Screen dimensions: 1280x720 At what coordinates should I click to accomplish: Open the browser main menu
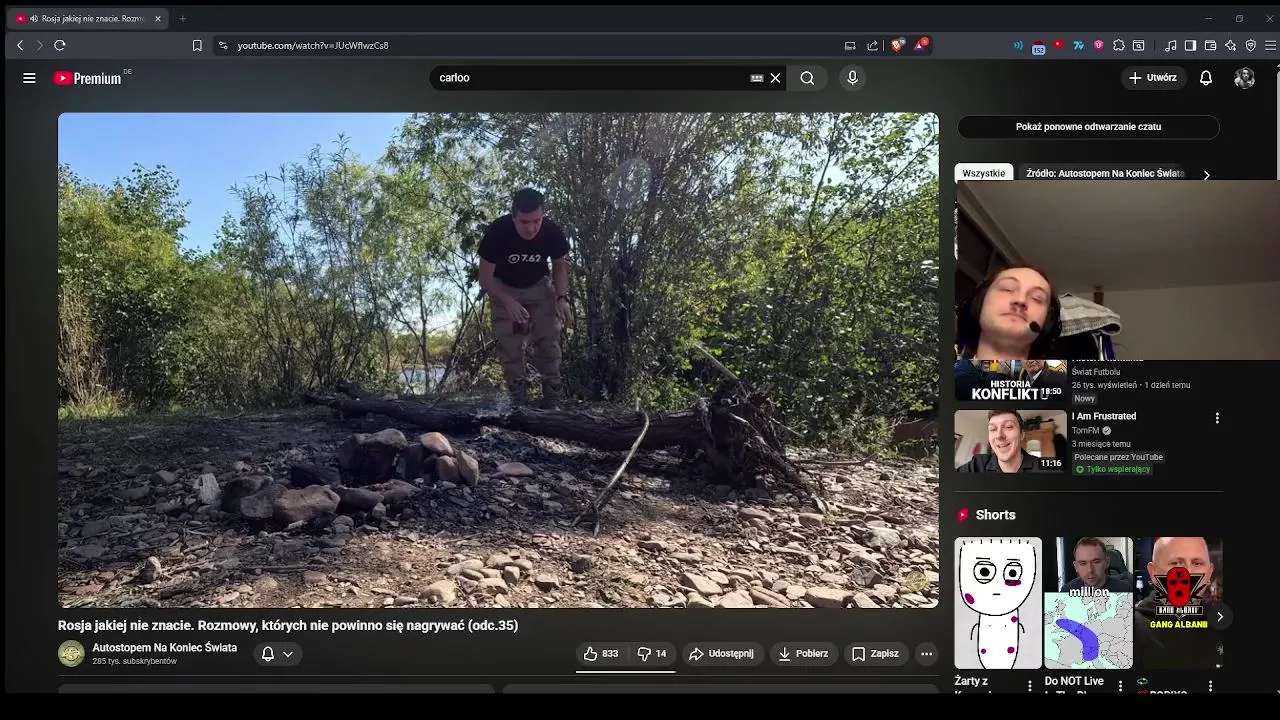click(x=1270, y=45)
